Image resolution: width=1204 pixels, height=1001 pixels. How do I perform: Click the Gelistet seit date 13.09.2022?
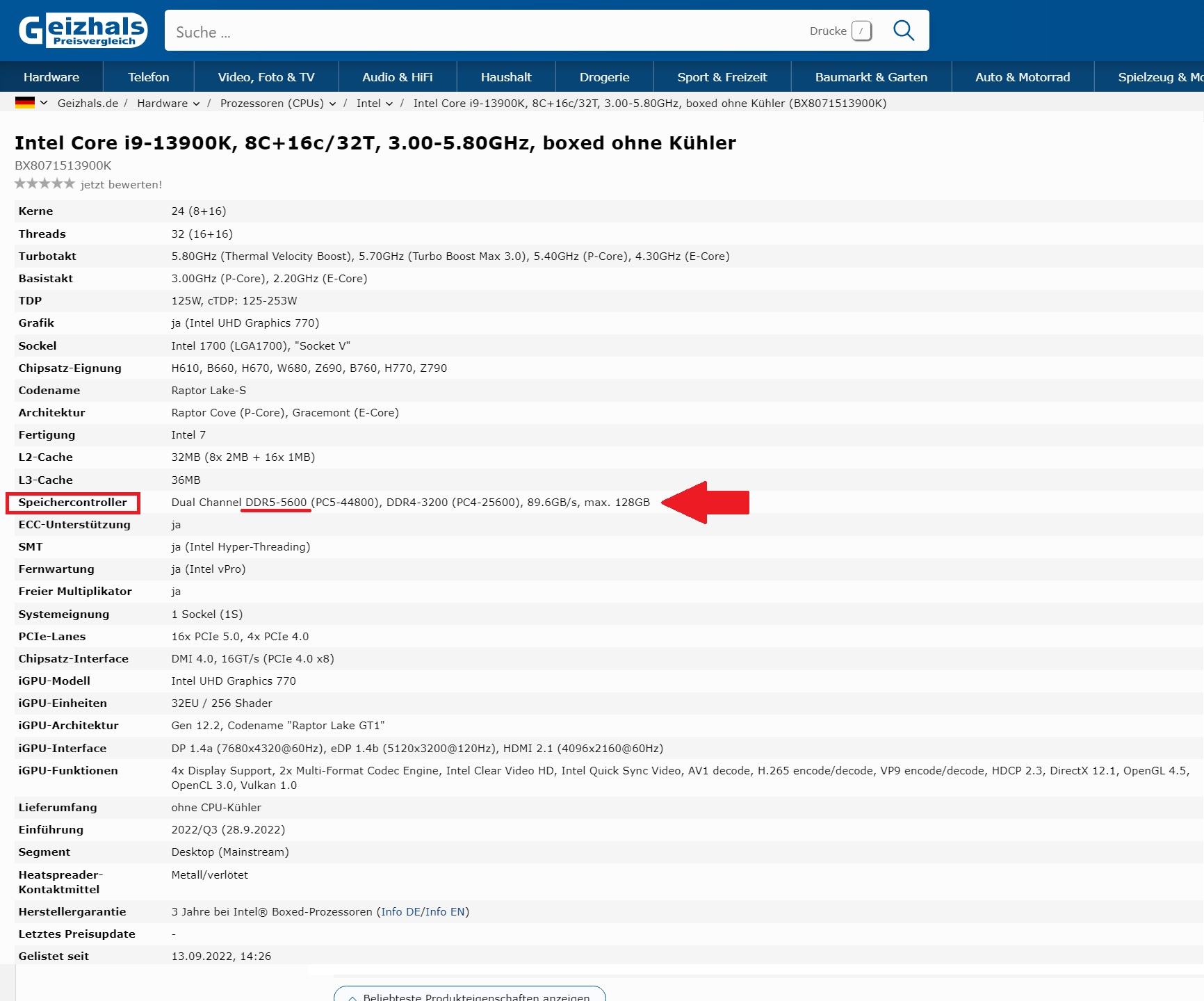(x=221, y=957)
